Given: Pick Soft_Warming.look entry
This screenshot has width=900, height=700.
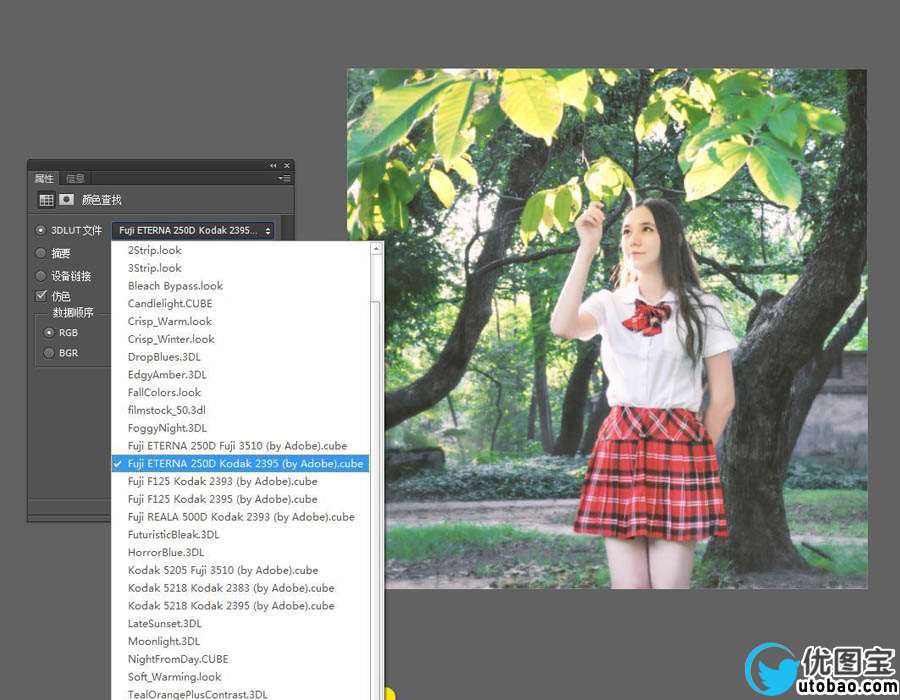Looking at the screenshot, I should (x=240, y=677).
